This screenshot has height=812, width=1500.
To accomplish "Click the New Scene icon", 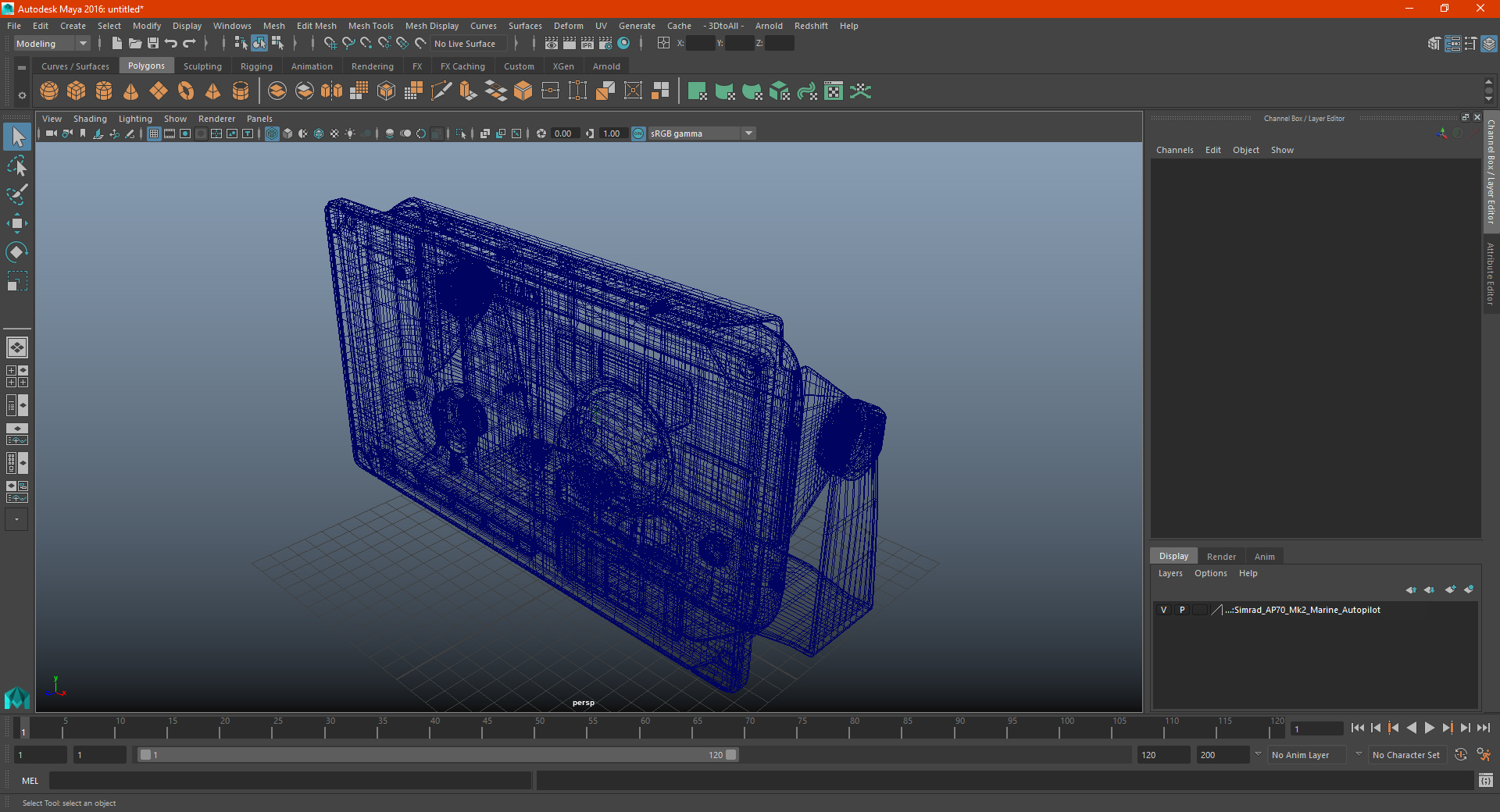I will [x=116, y=44].
